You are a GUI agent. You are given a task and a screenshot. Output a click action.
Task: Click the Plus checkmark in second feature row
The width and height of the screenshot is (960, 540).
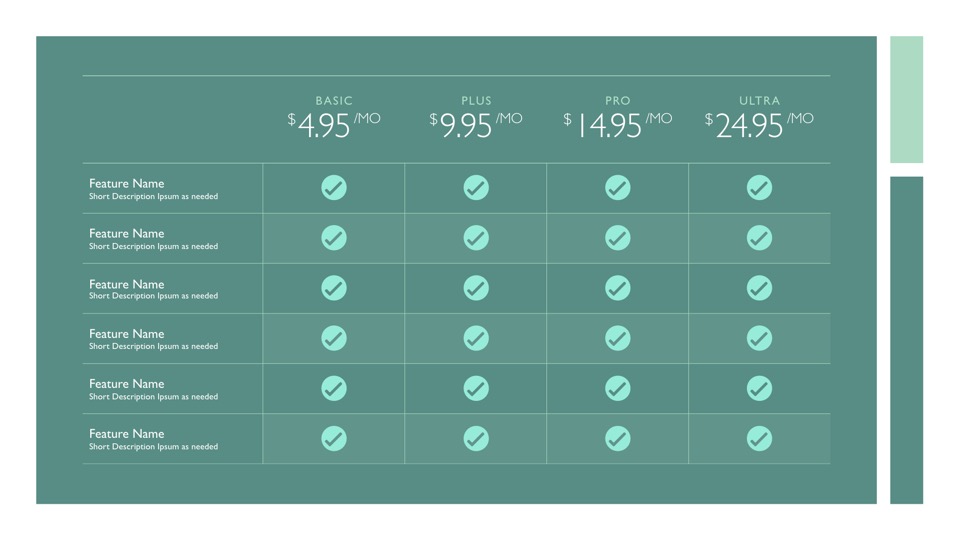(x=476, y=238)
